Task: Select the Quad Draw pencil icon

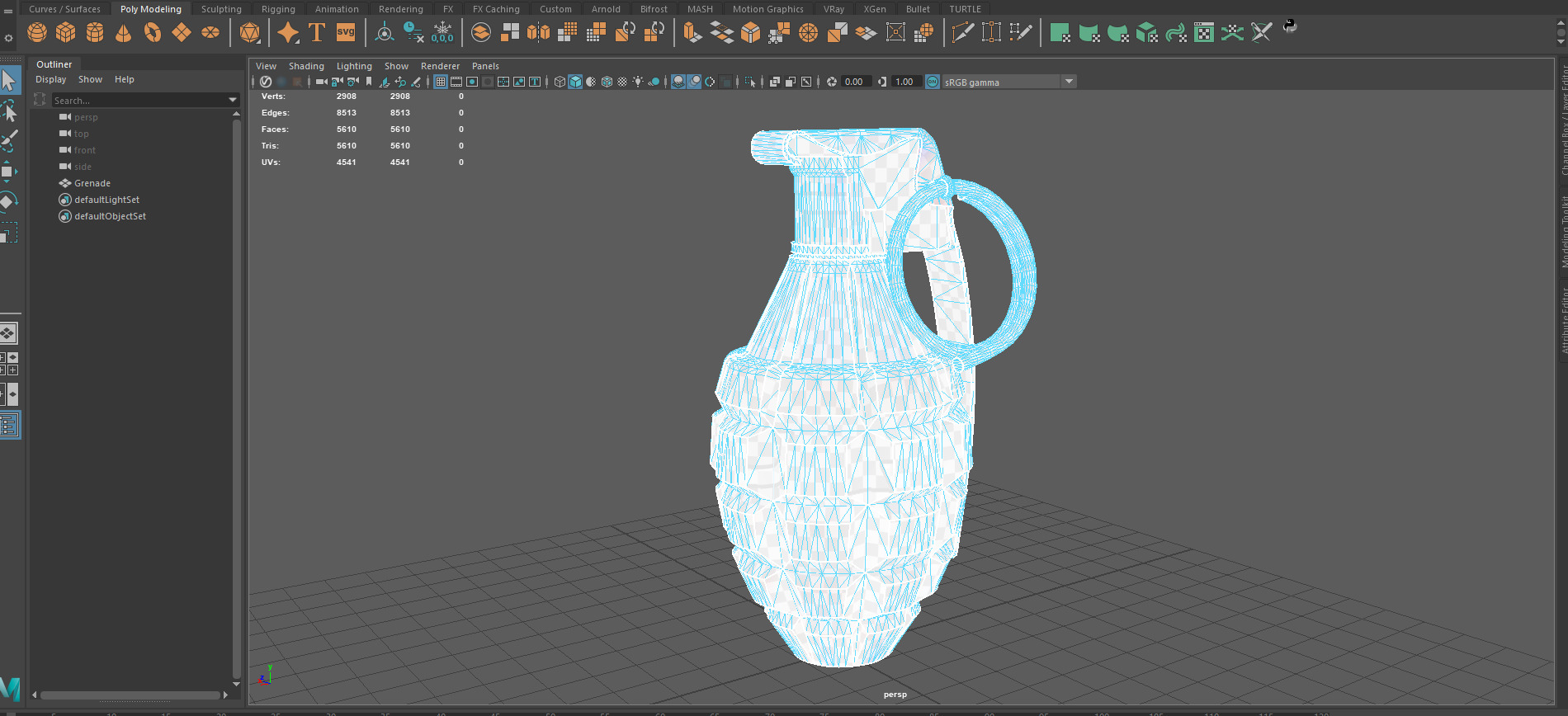Action: tap(1021, 32)
